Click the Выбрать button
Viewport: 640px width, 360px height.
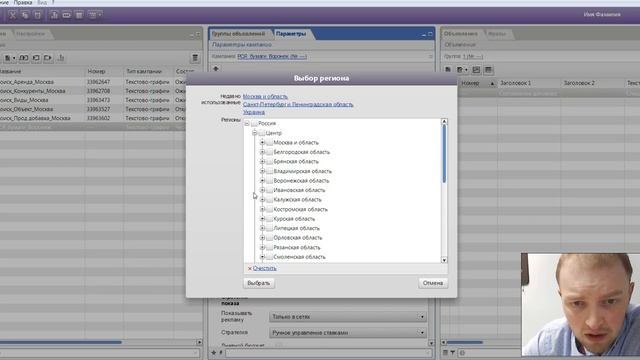pos(259,283)
